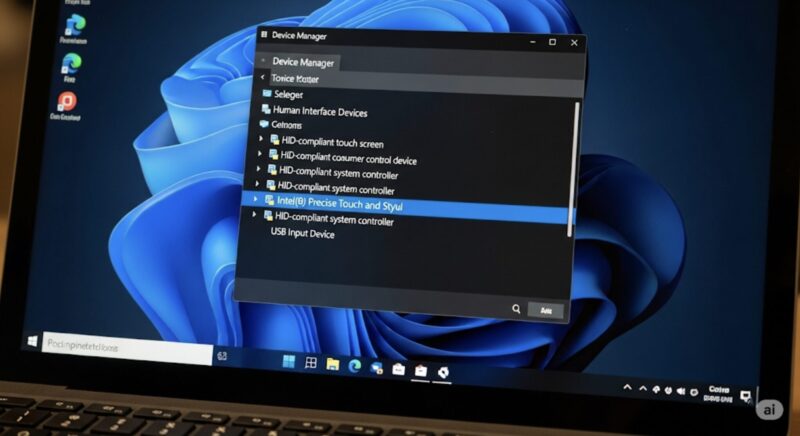Image resolution: width=800 pixels, height=436 pixels.
Task: Expand the system controller just above USB Input Device
Action: coord(254,215)
